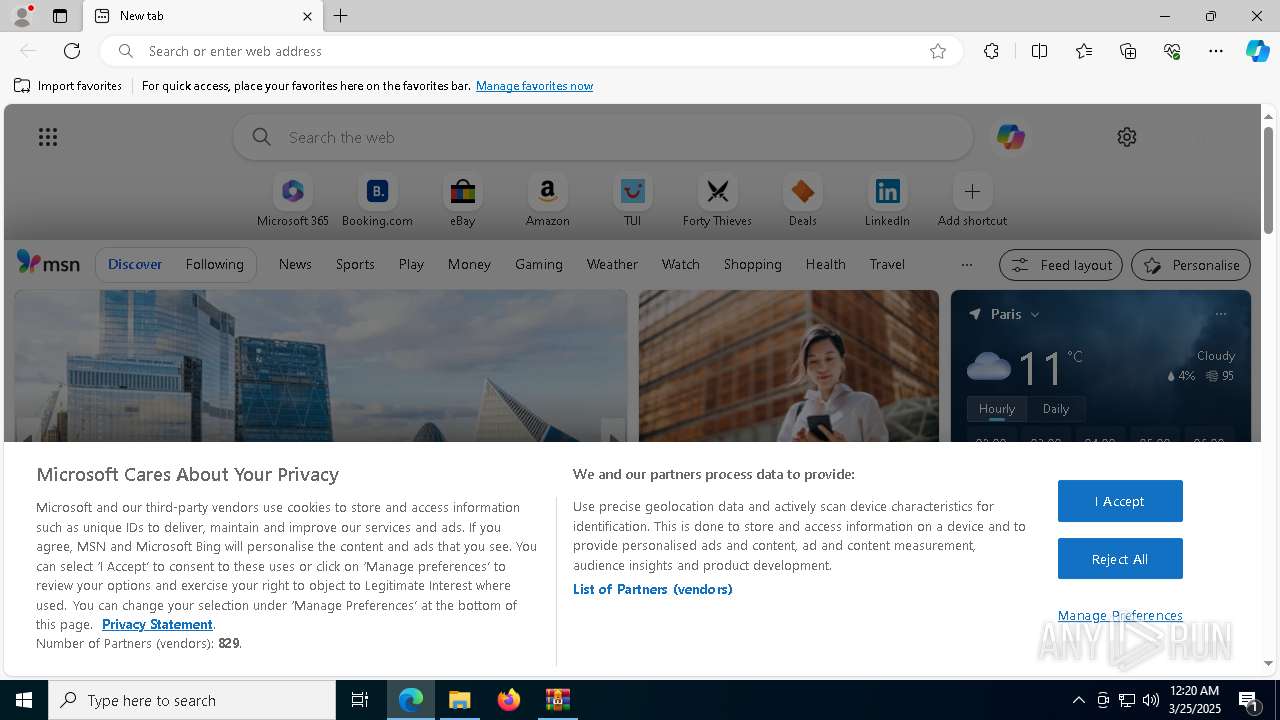1280x720 pixels.
Task: Open the app launcher grid icon
Action: [x=48, y=137]
